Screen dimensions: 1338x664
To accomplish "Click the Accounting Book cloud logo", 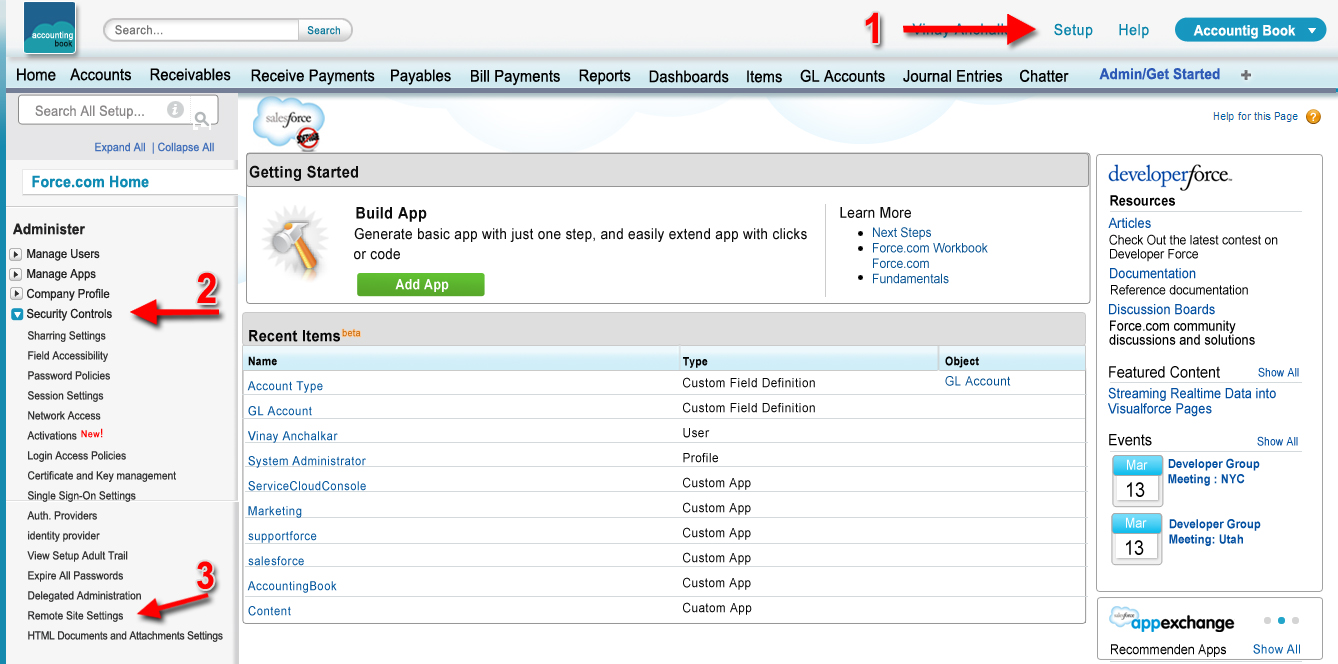I will tap(51, 29).
